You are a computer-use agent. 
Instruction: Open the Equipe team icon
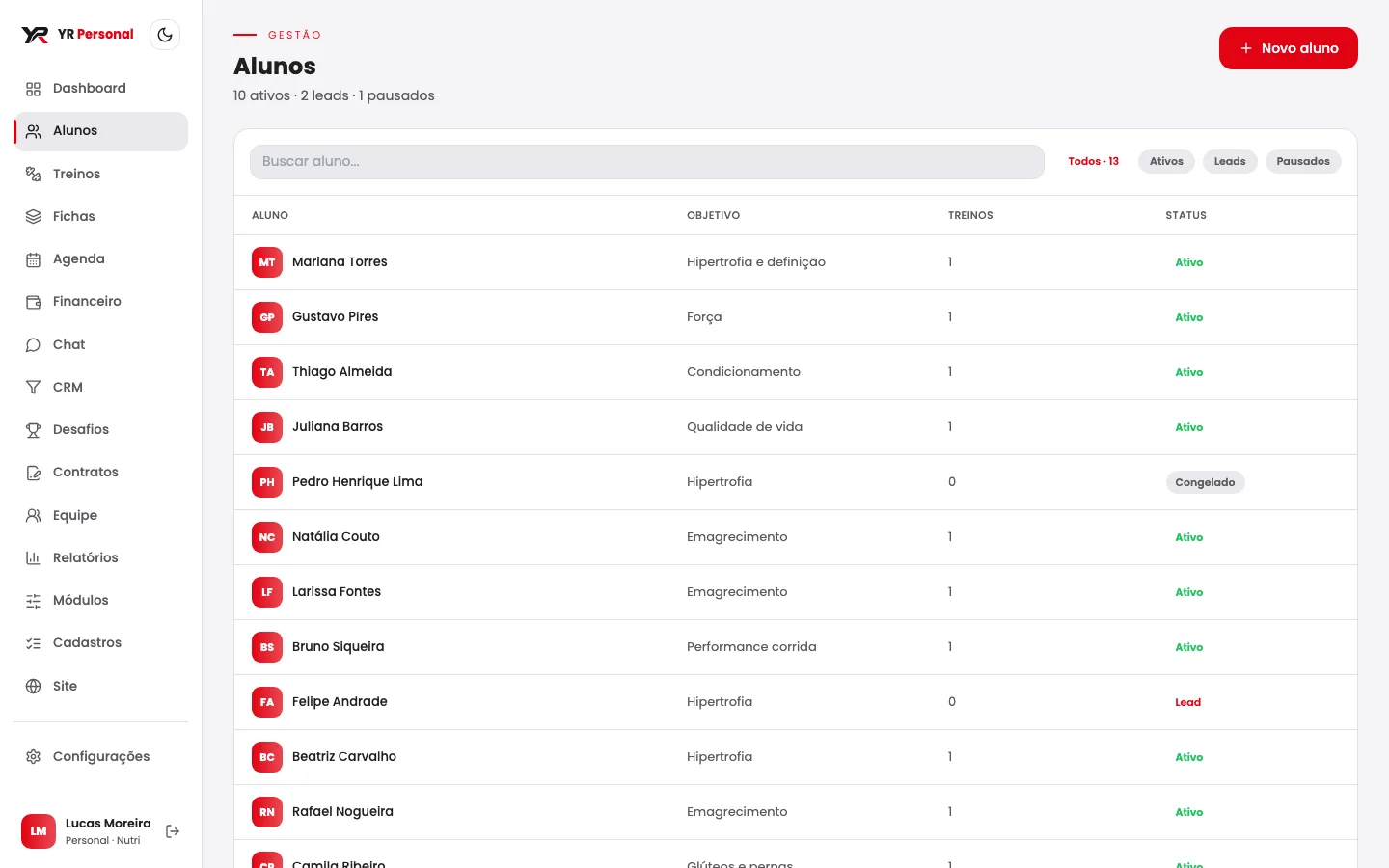[x=34, y=515]
